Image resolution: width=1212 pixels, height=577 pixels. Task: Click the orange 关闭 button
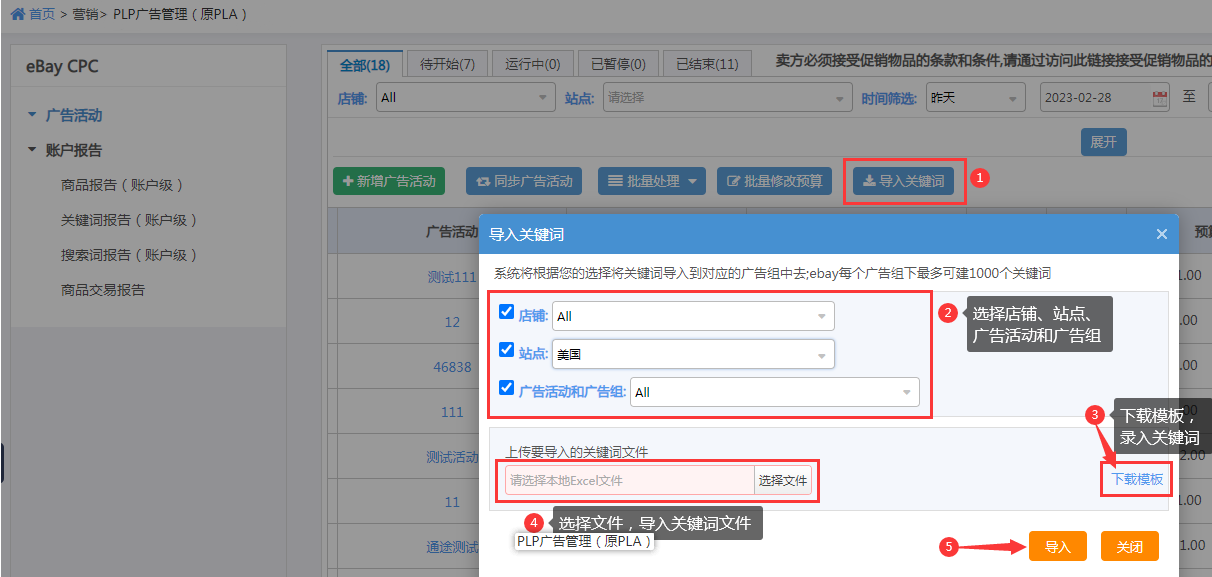(x=1130, y=547)
